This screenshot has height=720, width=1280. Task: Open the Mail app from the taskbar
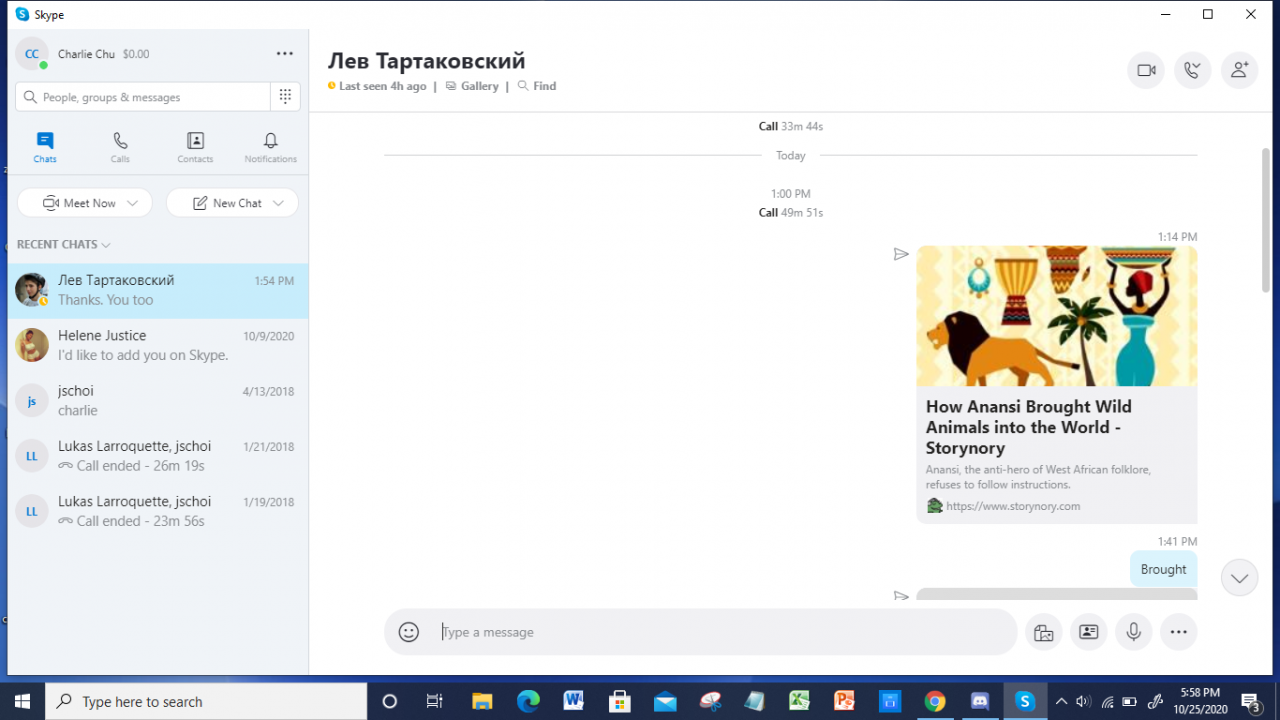click(x=664, y=701)
